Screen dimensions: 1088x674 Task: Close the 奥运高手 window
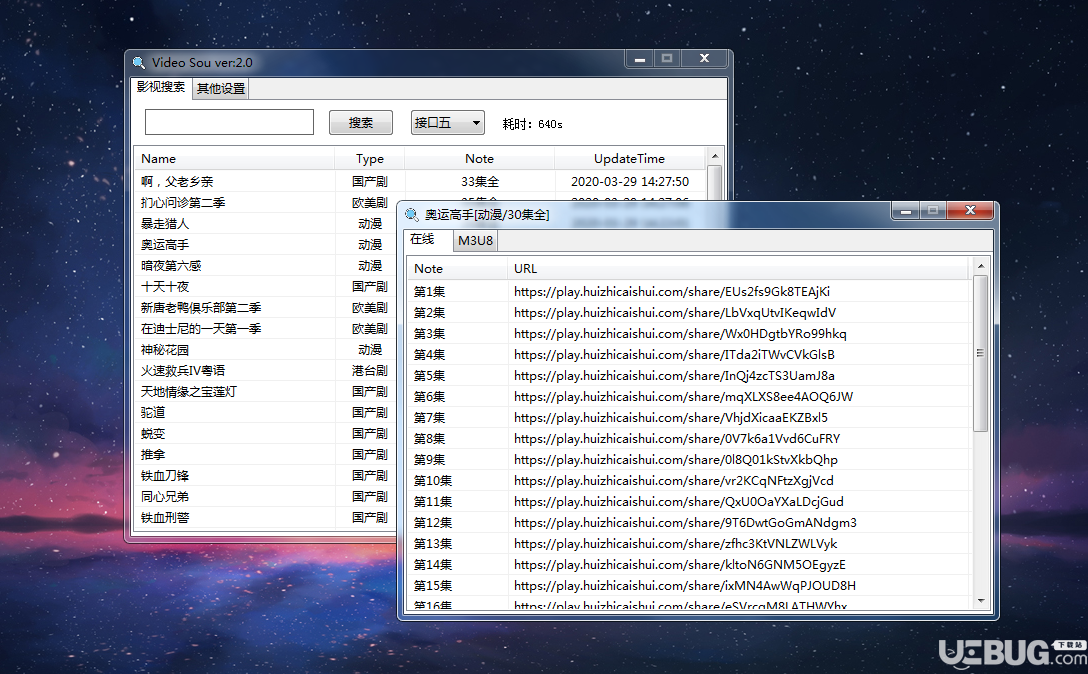click(970, 210)
